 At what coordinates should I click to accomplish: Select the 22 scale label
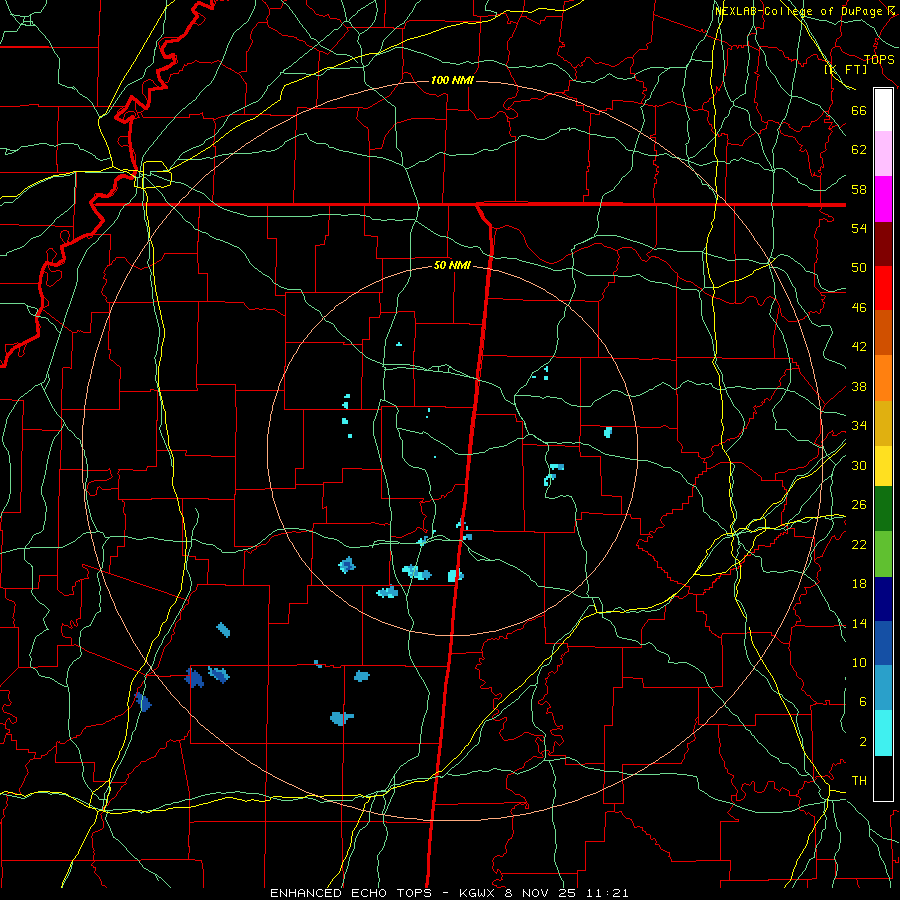pyautogui.click(x=859, y=544)
